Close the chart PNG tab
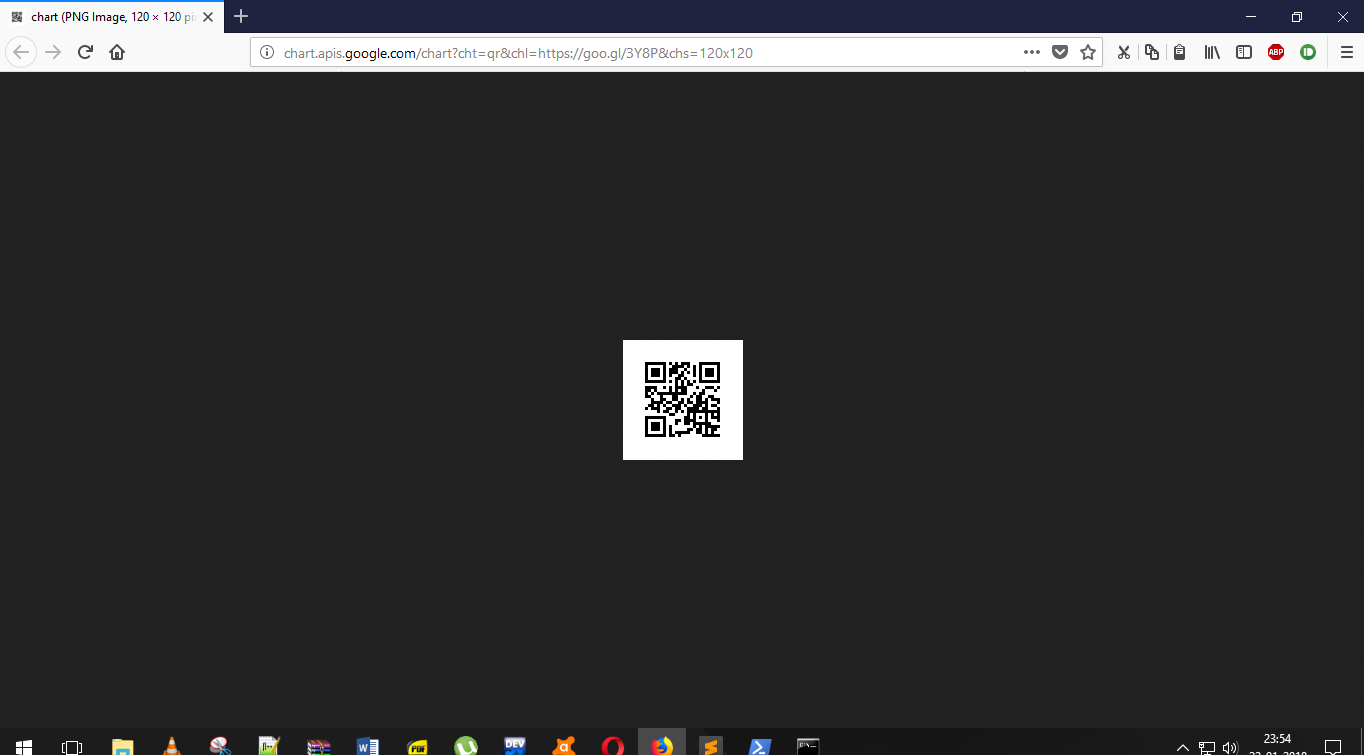 tap(208, 17)
